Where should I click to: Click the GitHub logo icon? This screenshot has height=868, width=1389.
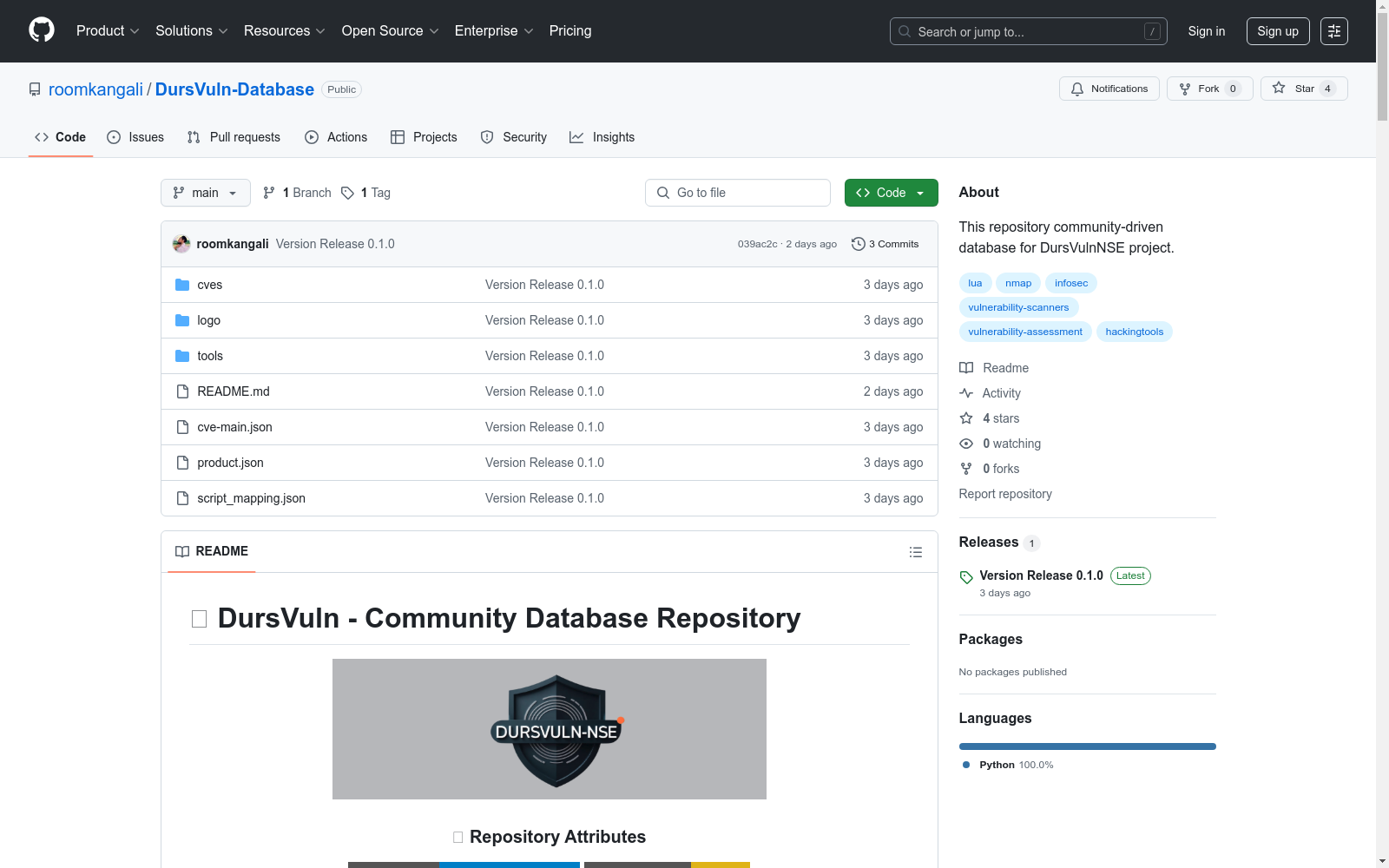coord(42,30)
